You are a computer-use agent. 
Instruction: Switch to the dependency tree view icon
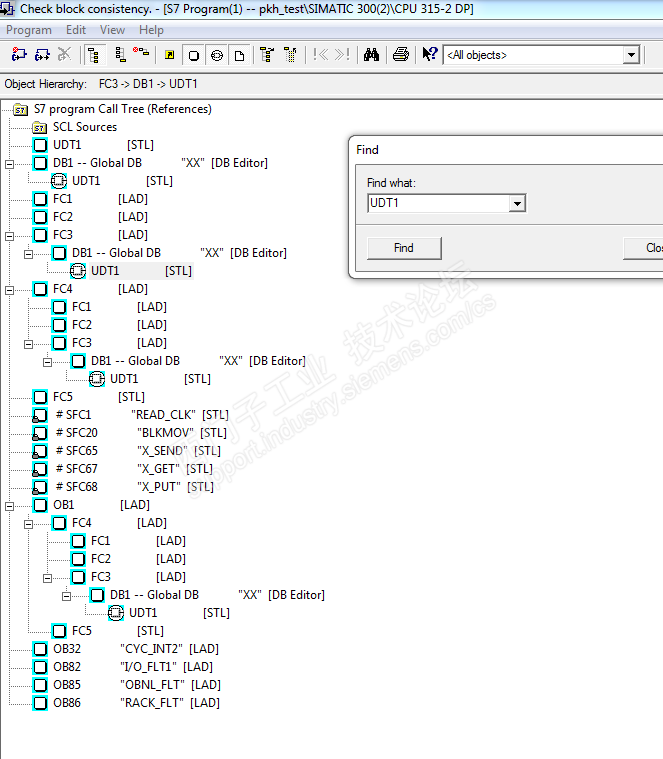click(x=120, y=55)
